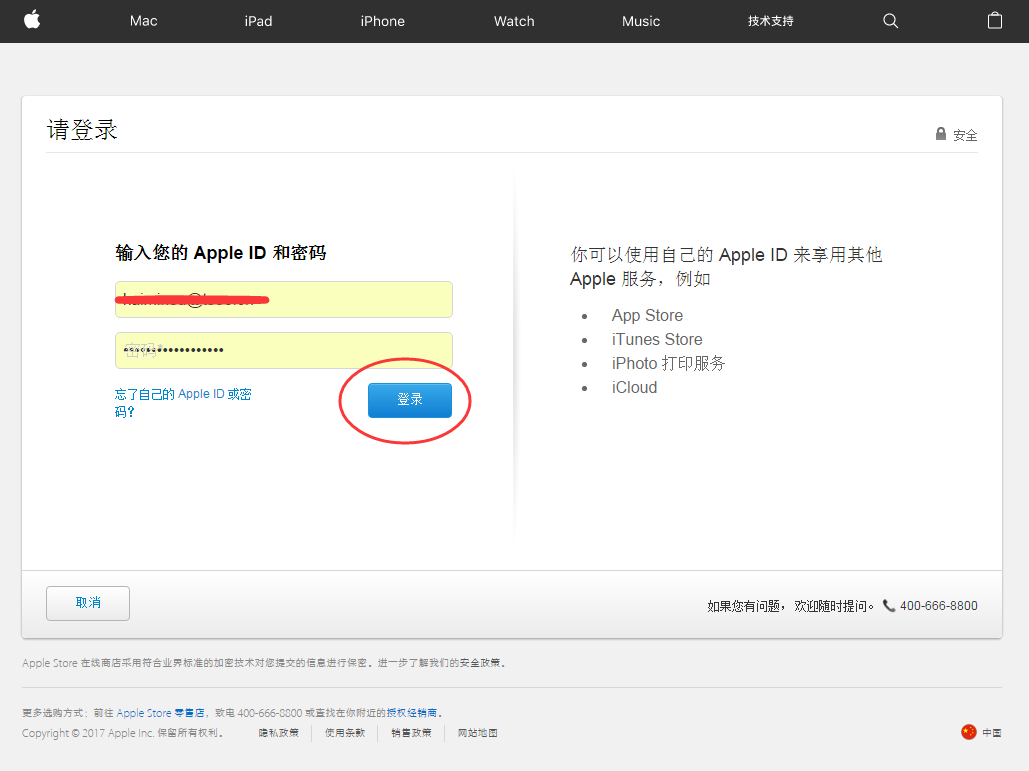This screenshot has height=771, width=1029.
Task: Click the 取消 button
Action: [x=88, y=603]
